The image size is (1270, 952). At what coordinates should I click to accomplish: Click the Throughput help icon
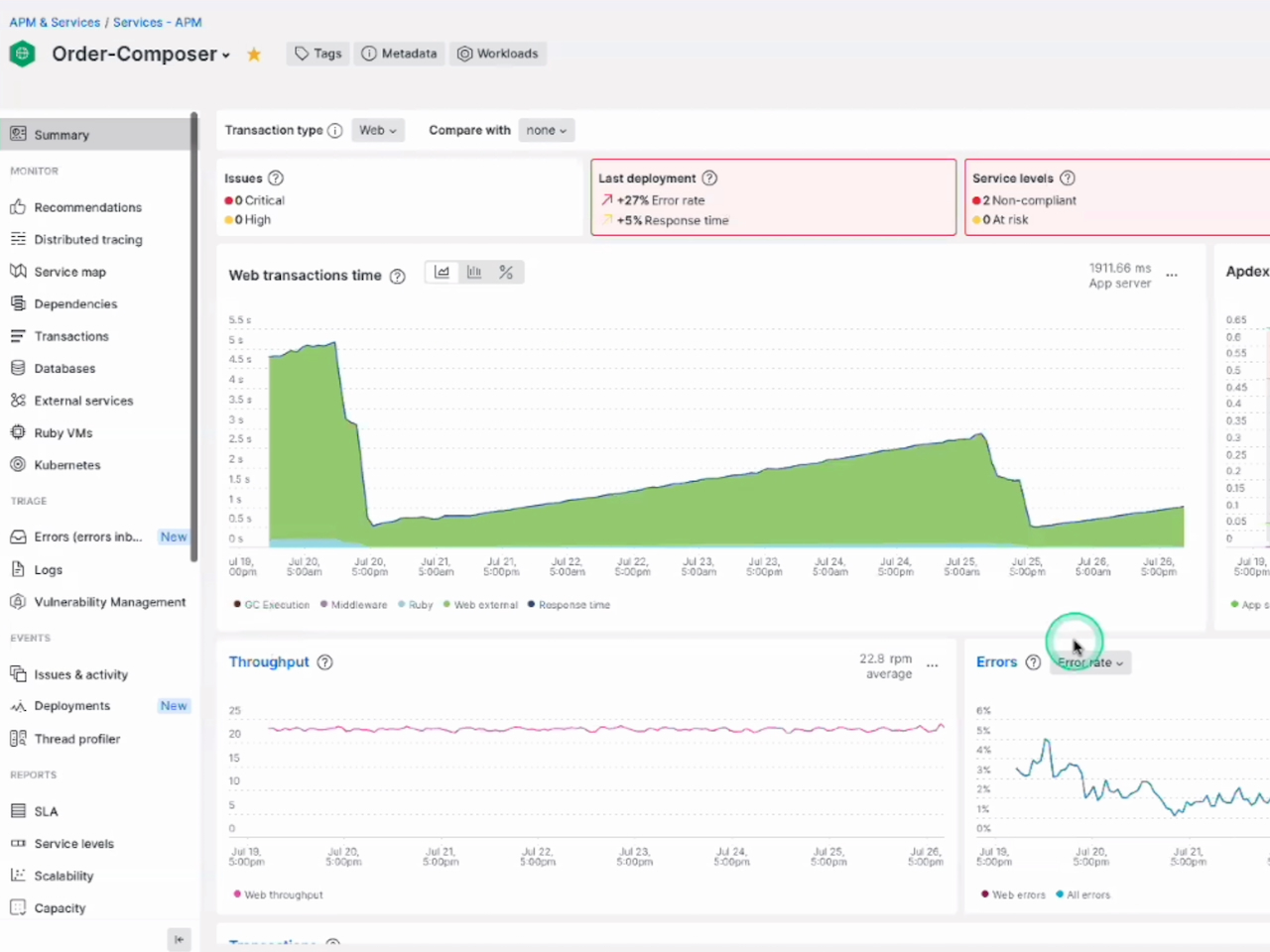tap(324, 662)
